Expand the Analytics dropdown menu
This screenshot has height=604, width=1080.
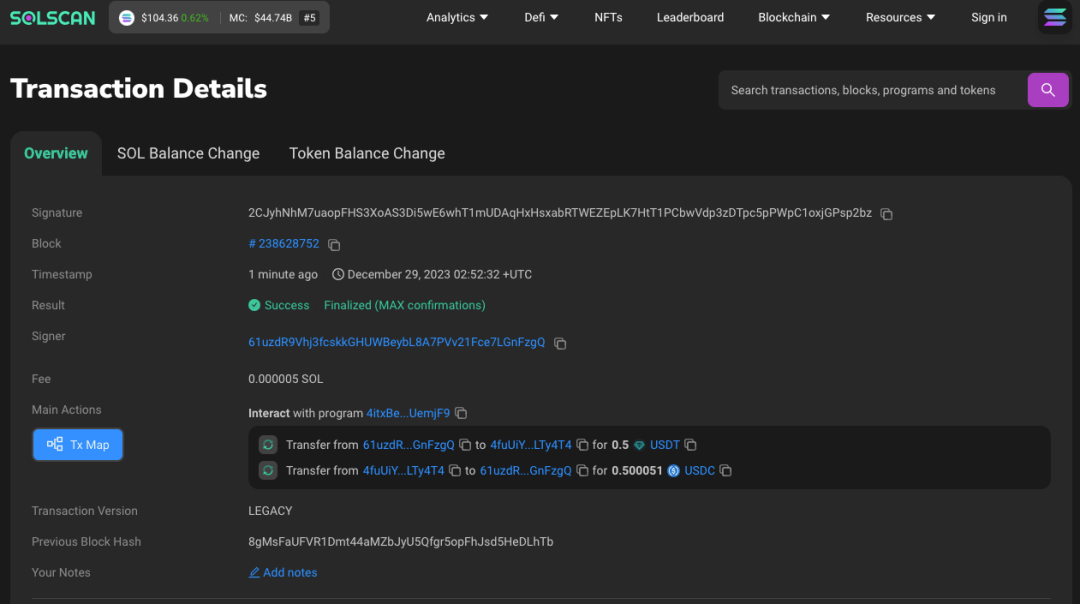[457, 17]
